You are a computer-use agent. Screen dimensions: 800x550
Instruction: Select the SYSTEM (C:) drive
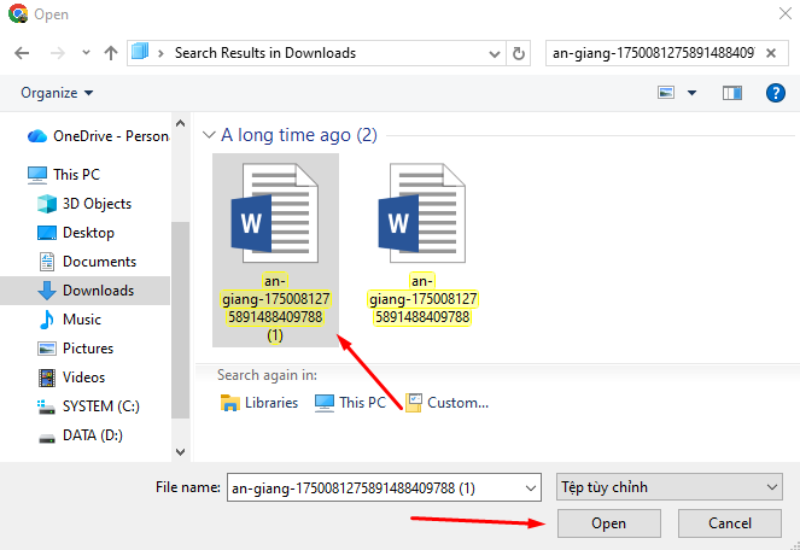click(x=88, y=407)
